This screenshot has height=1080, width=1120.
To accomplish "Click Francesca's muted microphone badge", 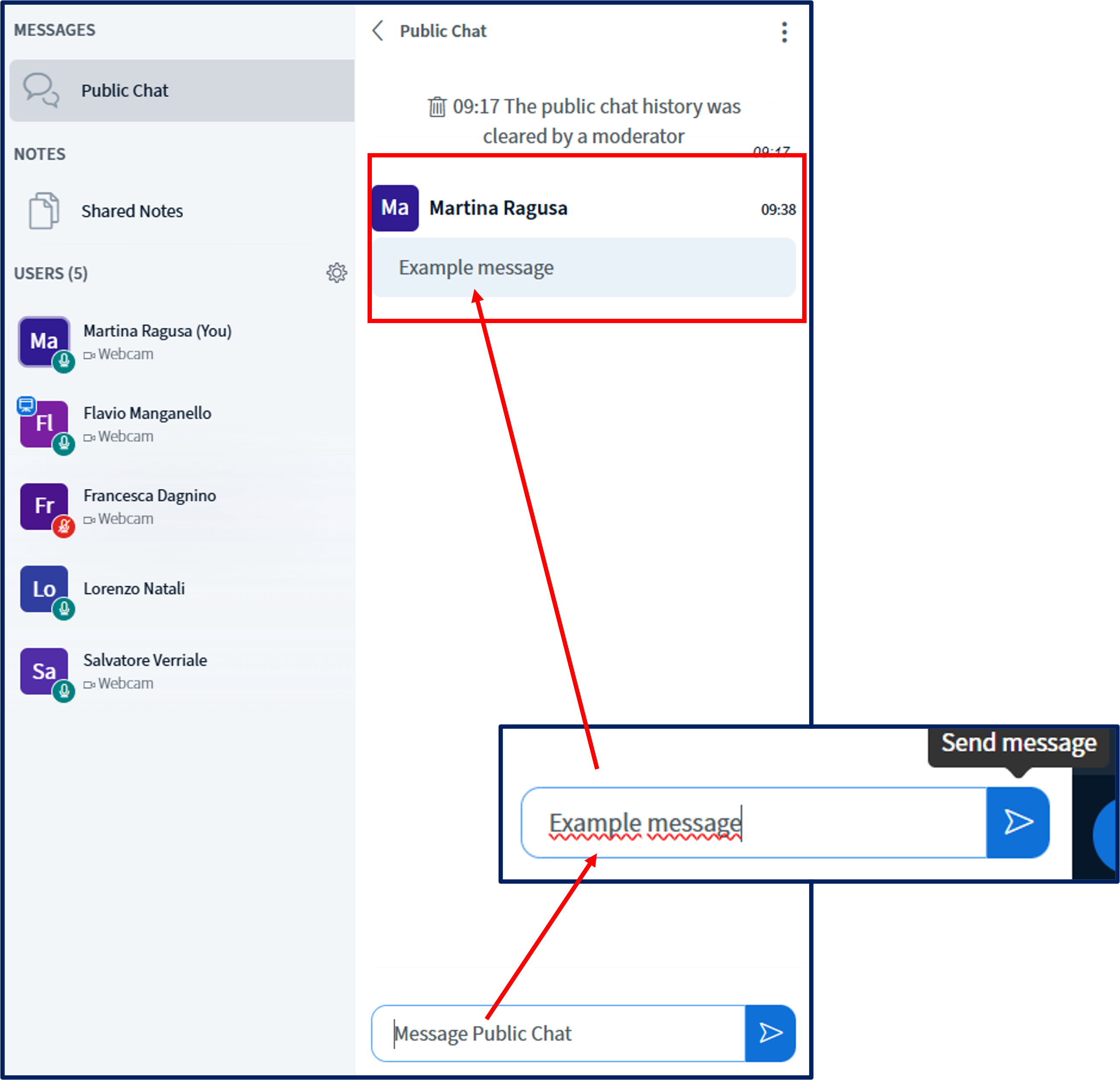I will coord(64,526).
